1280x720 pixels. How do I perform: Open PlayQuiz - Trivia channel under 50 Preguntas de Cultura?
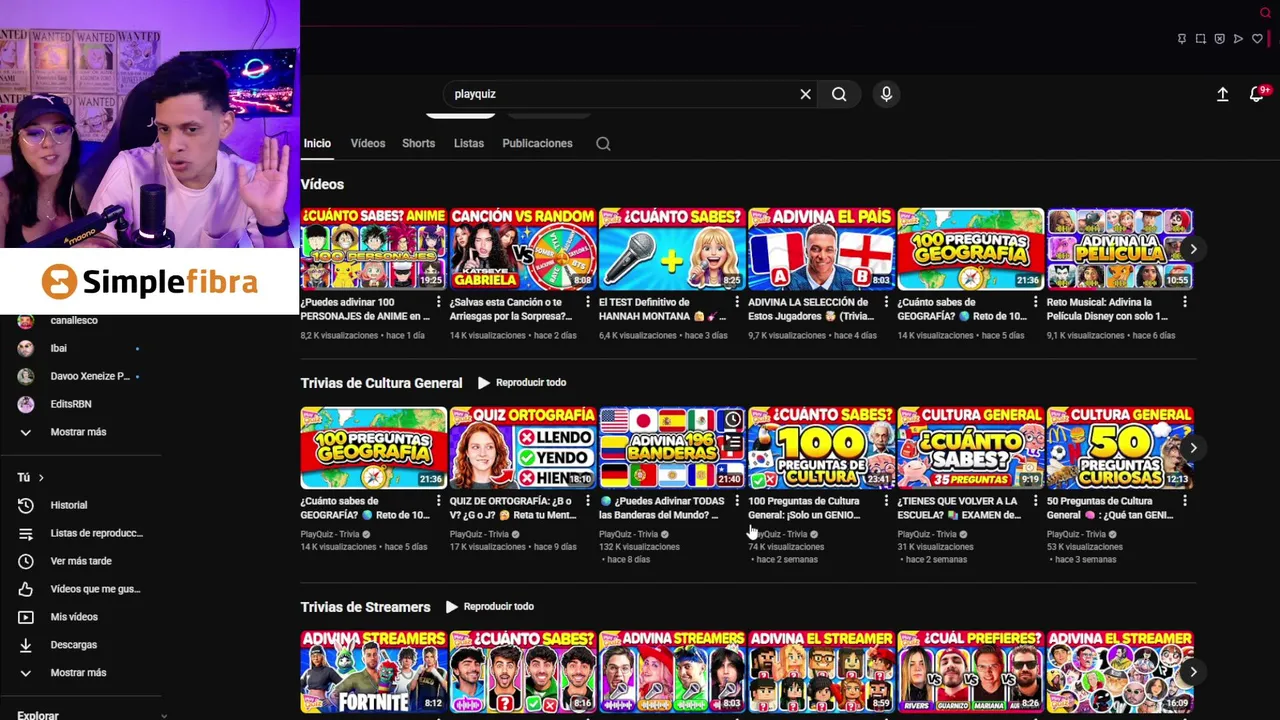tap(1076, 535)
